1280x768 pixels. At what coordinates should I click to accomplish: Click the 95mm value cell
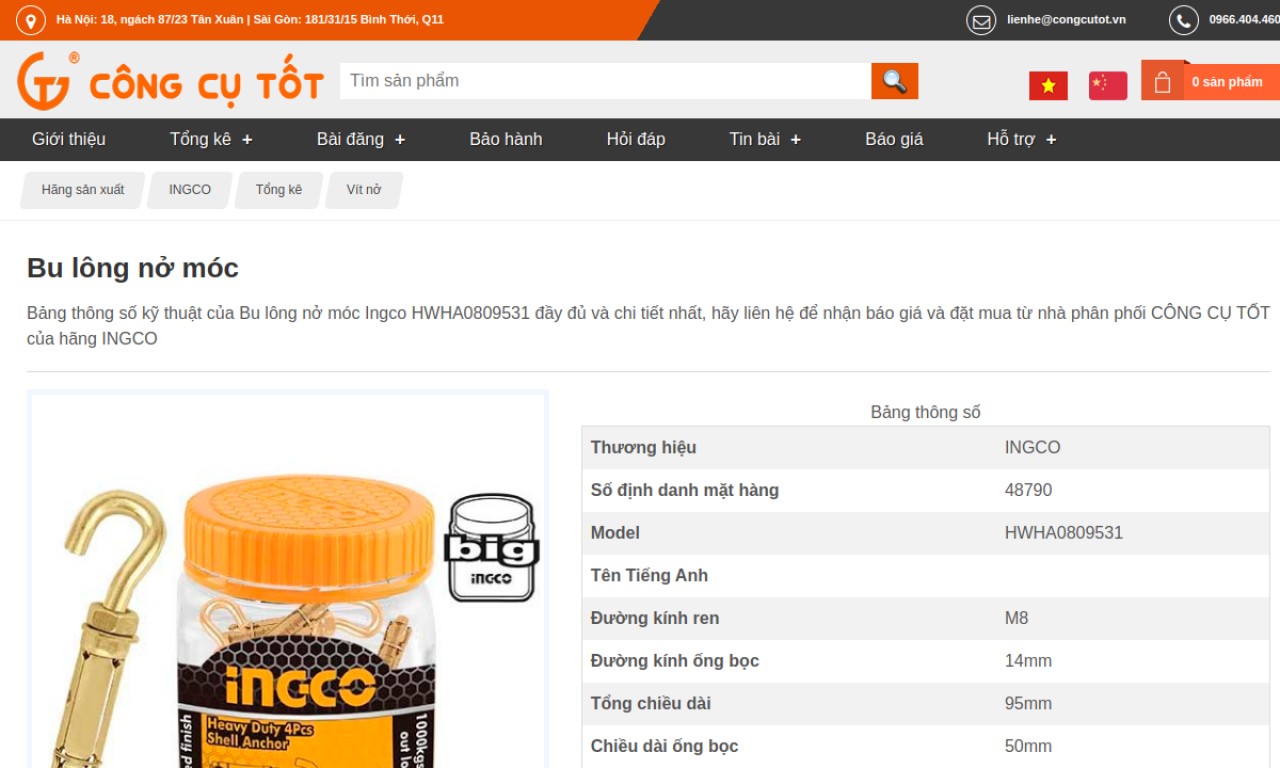1029,704
